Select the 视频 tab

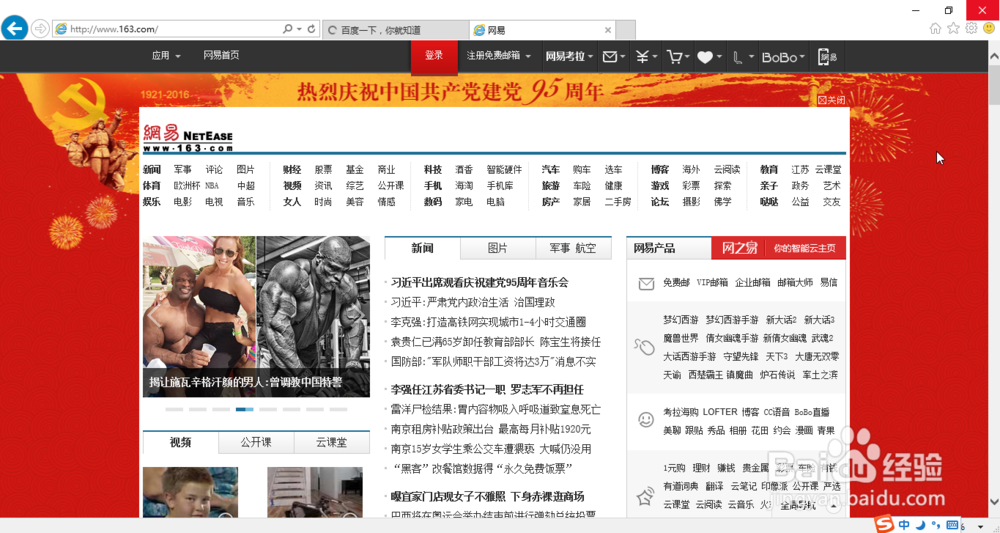180,442
